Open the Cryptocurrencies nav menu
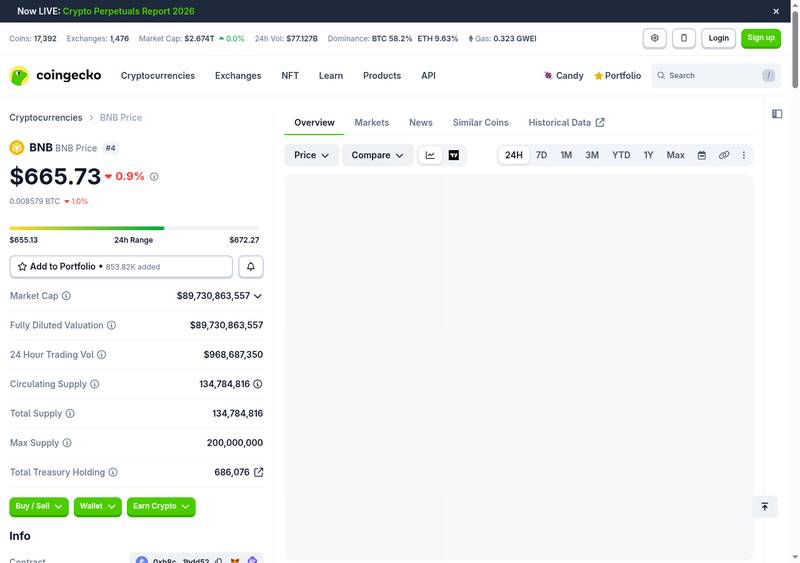This screenshot has width=800, height=563. pos(158,76)
